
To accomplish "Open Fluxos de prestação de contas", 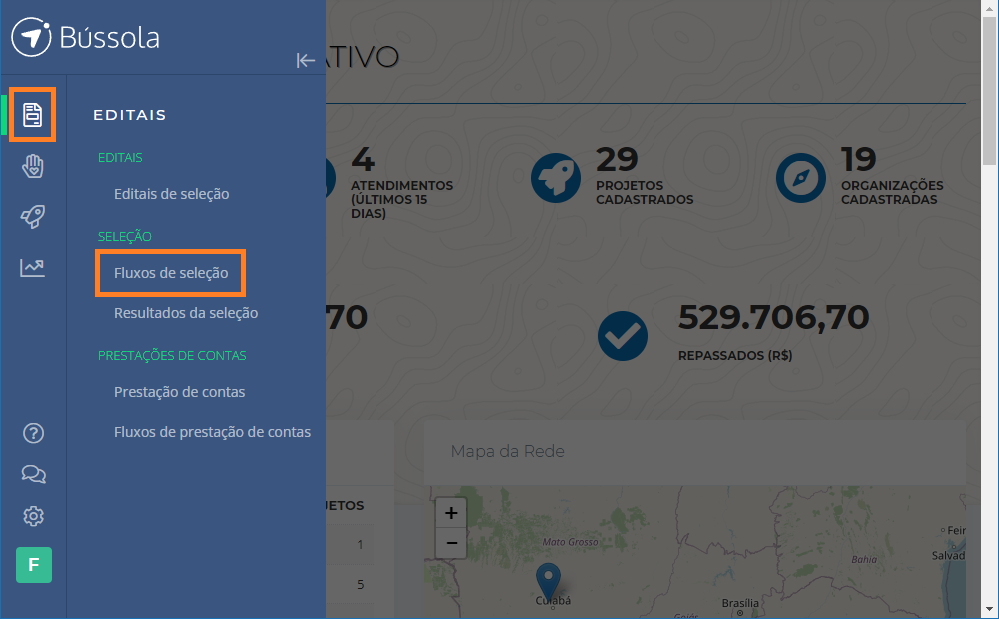I will tap(212, 432).
